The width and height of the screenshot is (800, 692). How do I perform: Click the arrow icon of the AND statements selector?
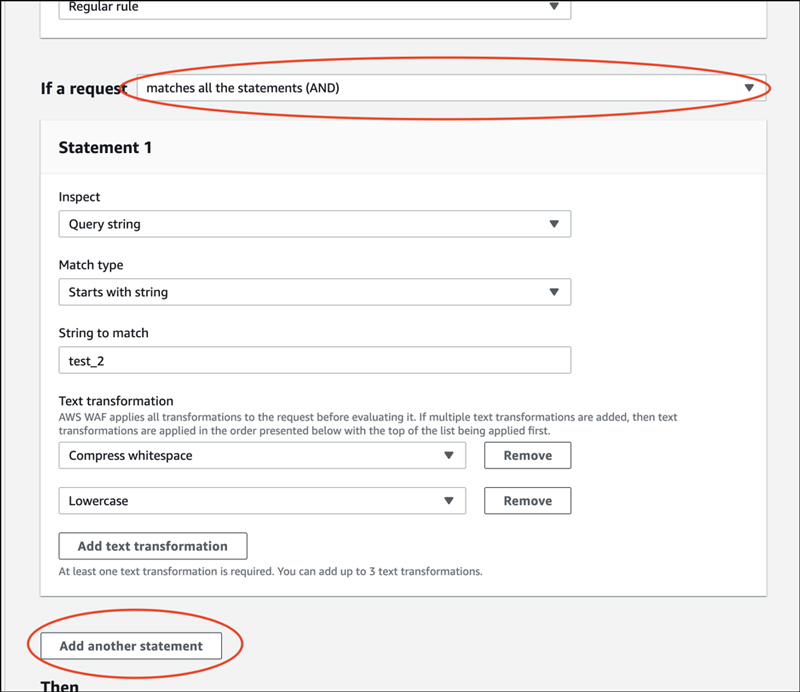tap(749, 88)
